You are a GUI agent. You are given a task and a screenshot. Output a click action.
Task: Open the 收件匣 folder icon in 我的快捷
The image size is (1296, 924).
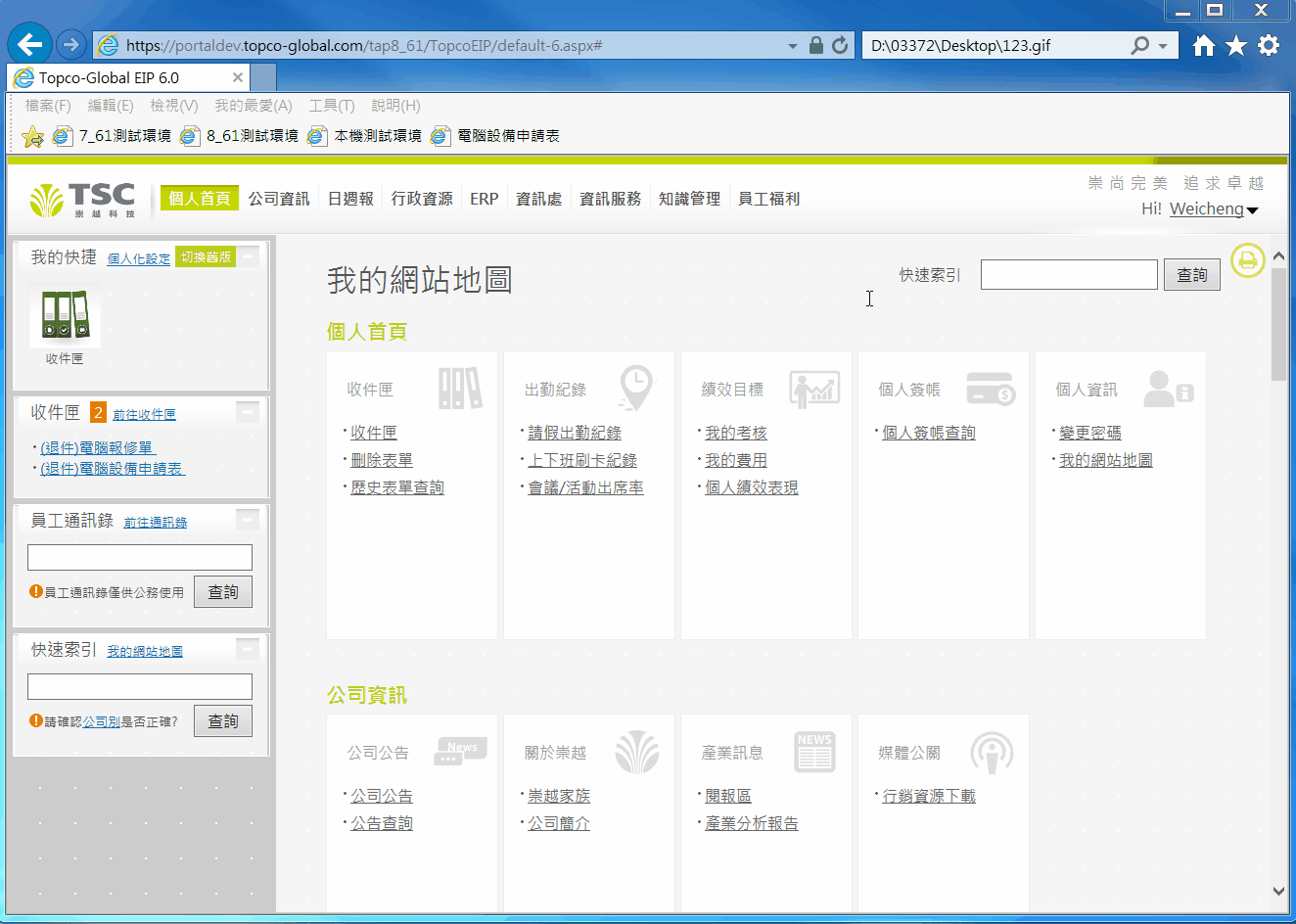click(x=65, y=316)
